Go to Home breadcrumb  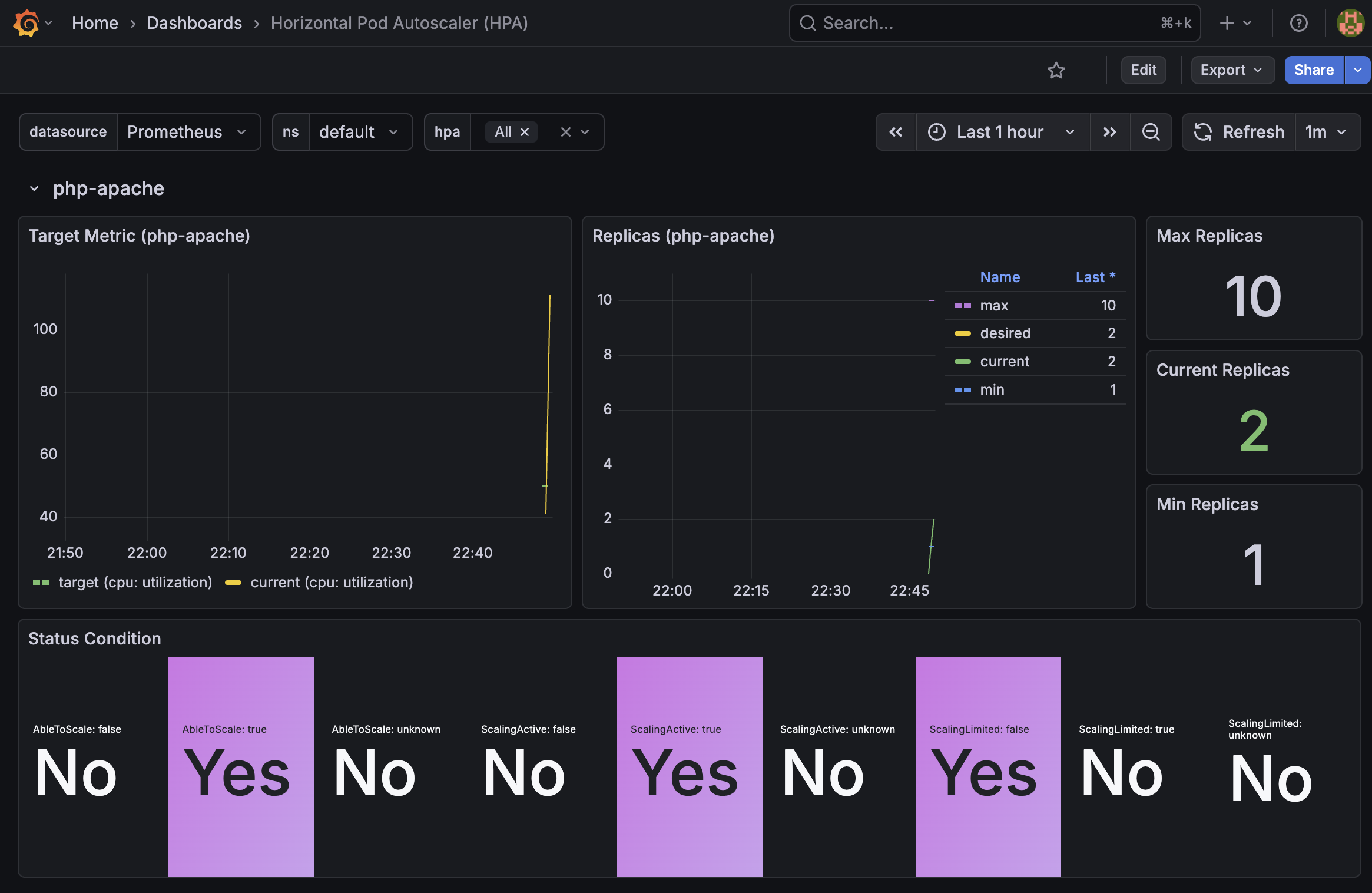(95, 24)
